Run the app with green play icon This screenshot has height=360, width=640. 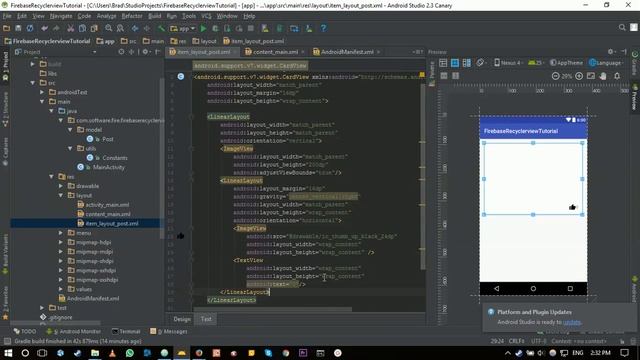[203, 28]
